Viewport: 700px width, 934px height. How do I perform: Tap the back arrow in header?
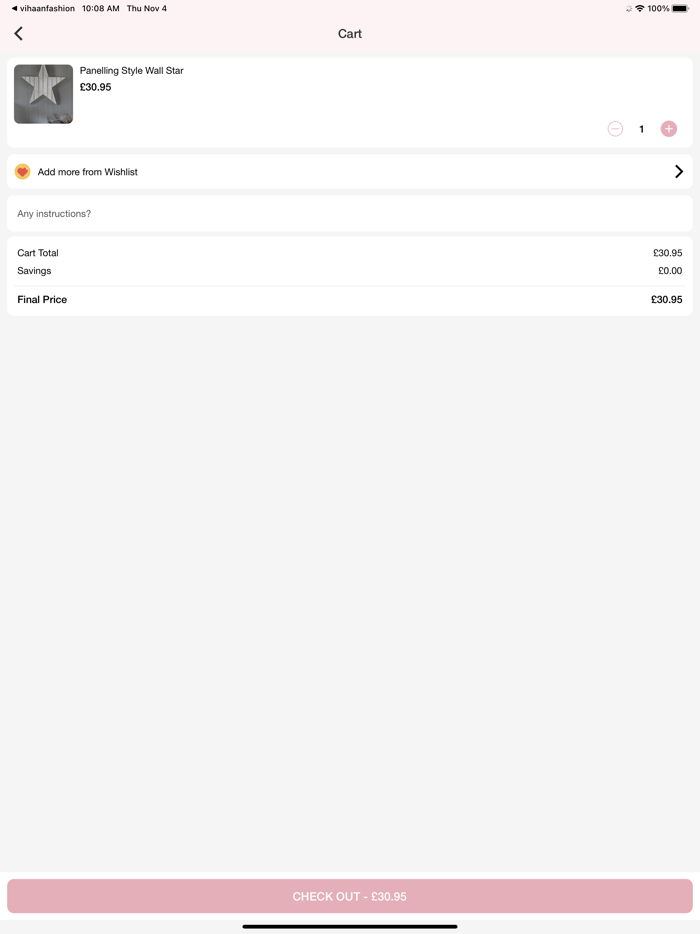tap(18, 34)
